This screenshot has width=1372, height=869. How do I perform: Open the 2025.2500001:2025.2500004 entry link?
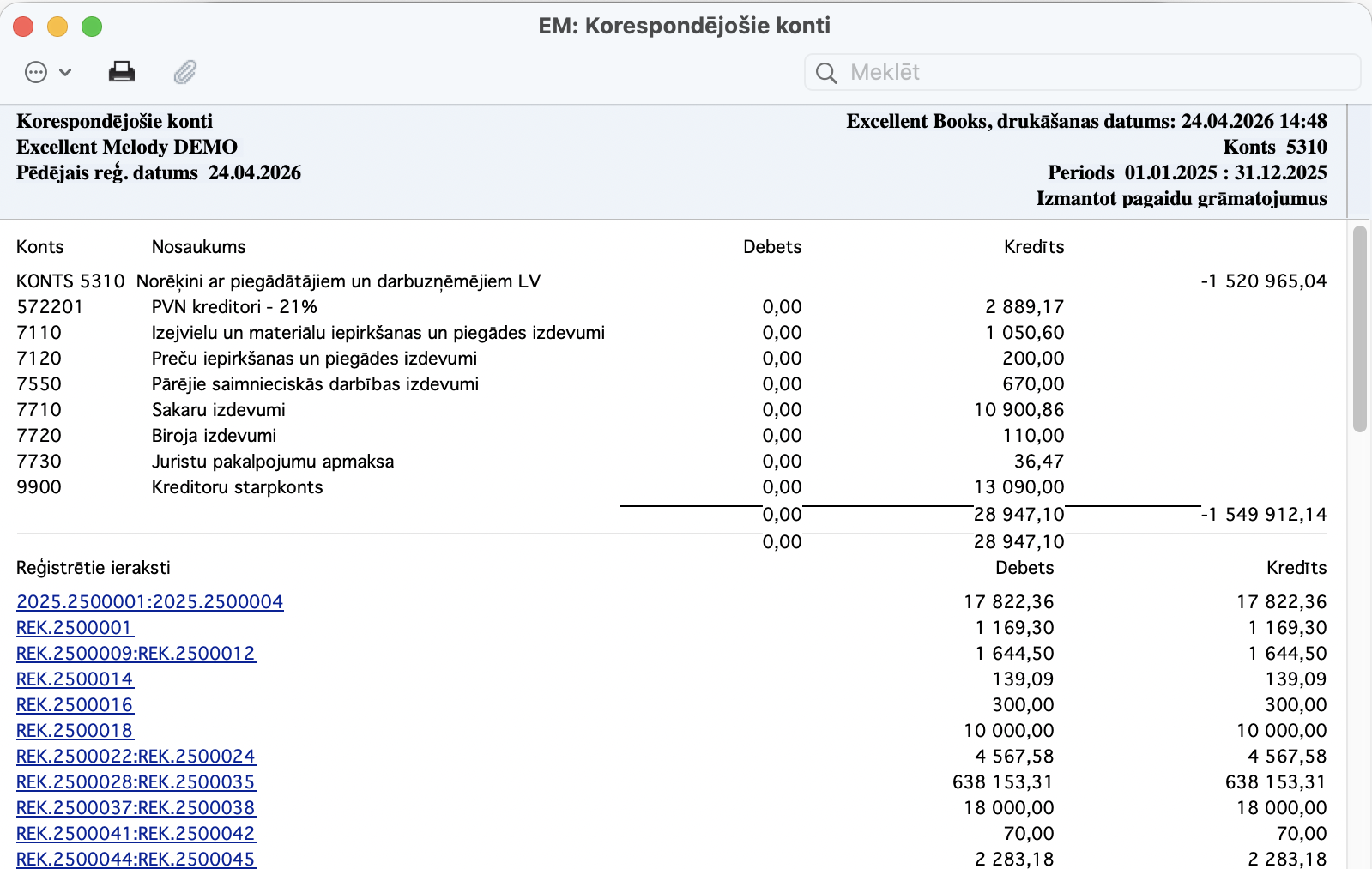tap(149, 602)
